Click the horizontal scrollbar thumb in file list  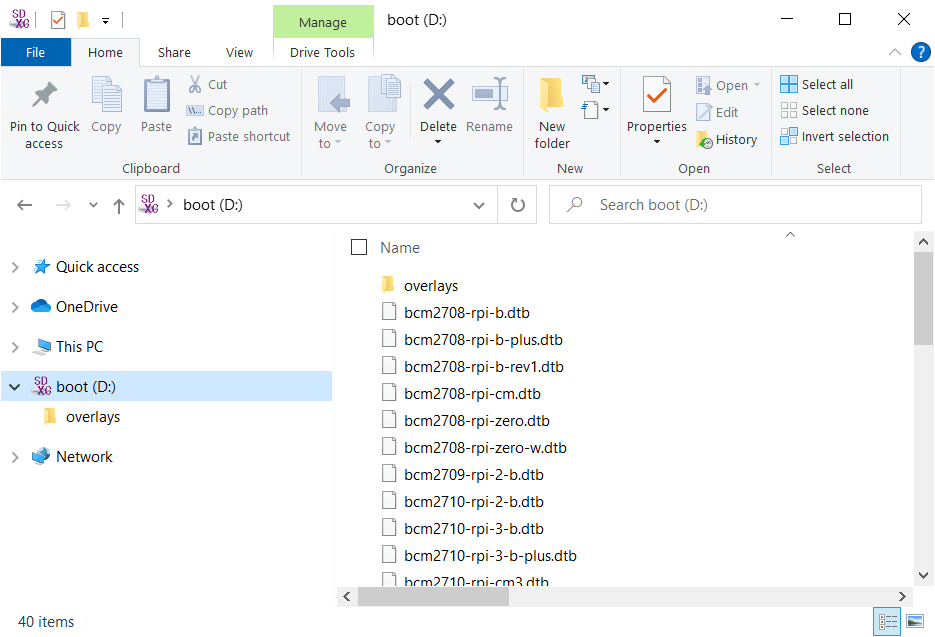434,596
